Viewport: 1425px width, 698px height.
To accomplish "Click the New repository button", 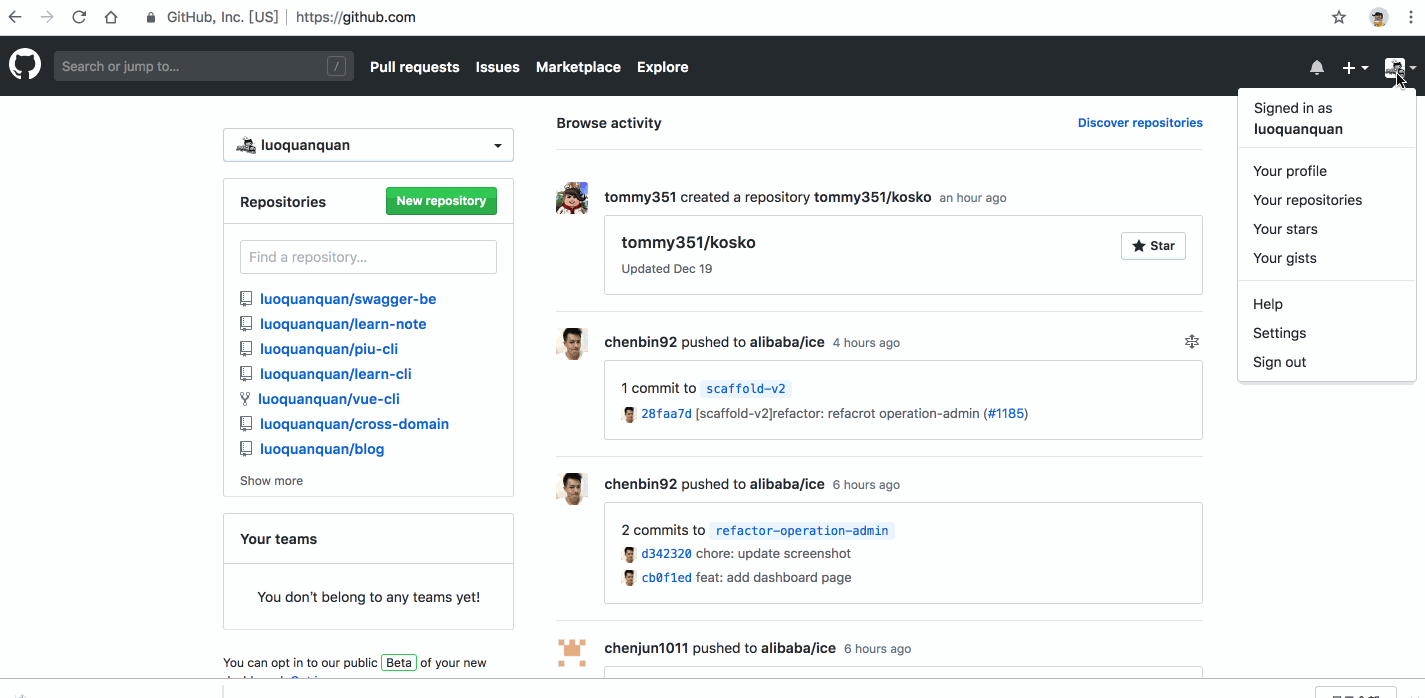I will coord(441,201).
